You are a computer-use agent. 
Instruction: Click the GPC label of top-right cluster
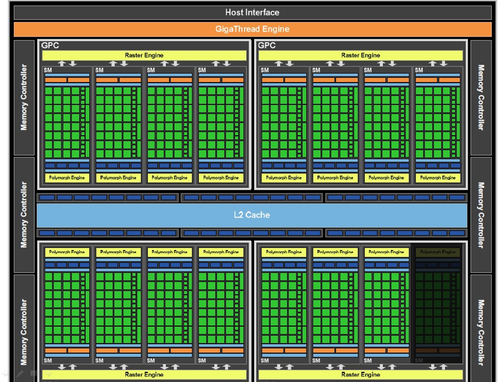point(267,45)
